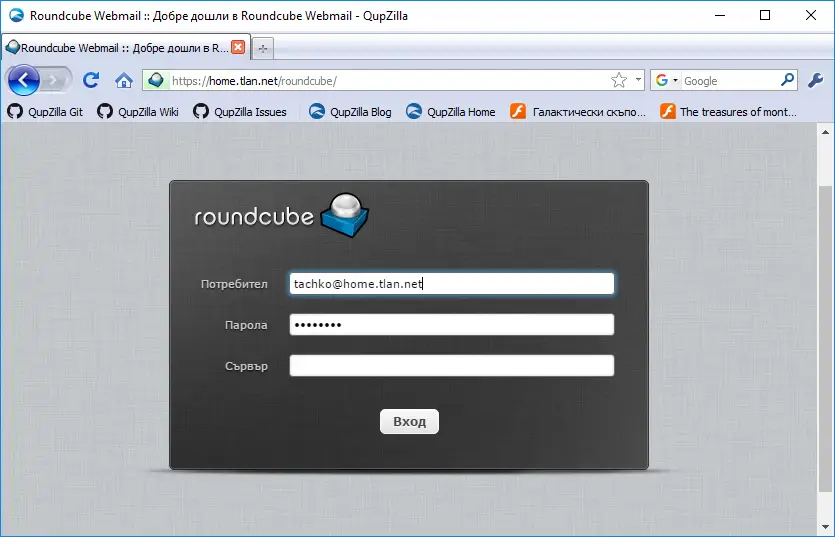835x537 pixels.
Task: Click the Вход login button
Action: pos(409,421)
